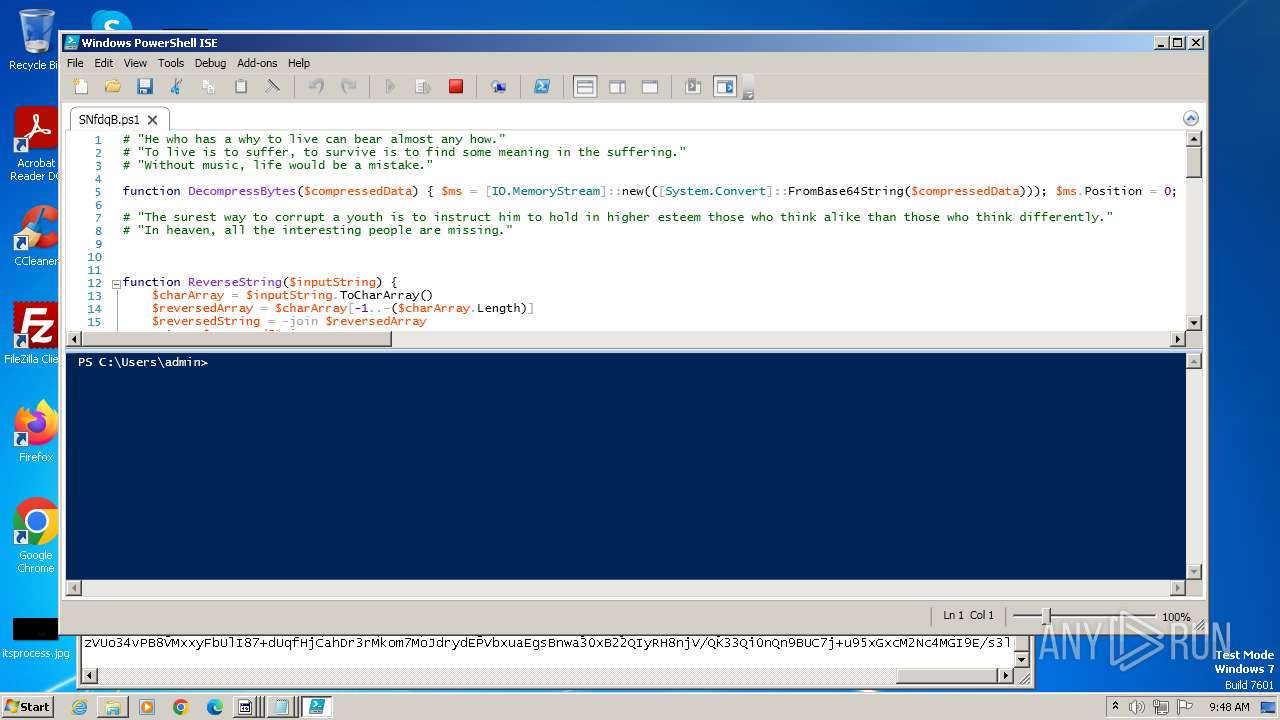This screenshot has width=1280, height=720.
Task: Click the 100% zoom level label
Action: (1176, 617)
